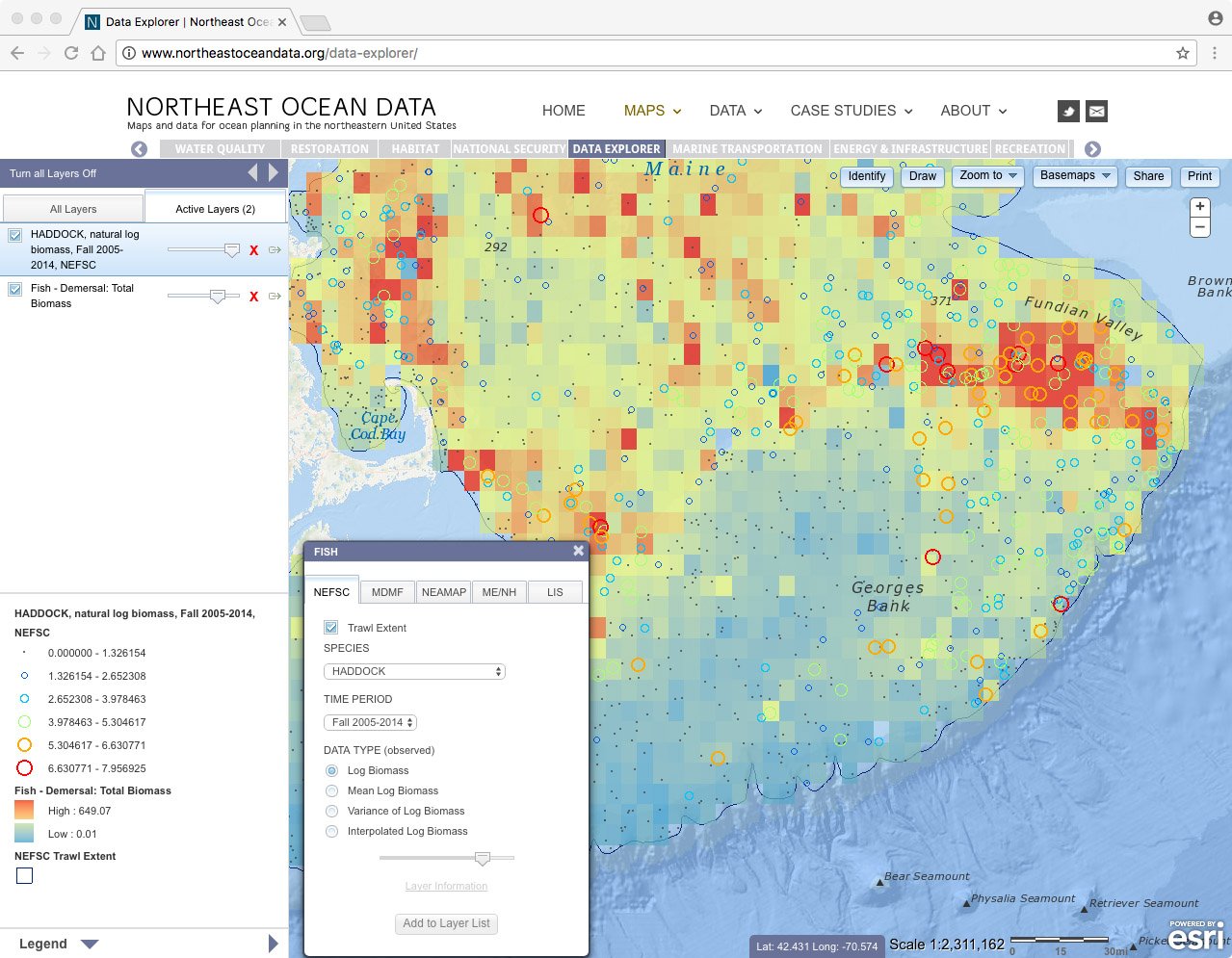Expand the MAPS navigation menu
The width and height of the screenshot is (1232, 958).
click(652, 111)
